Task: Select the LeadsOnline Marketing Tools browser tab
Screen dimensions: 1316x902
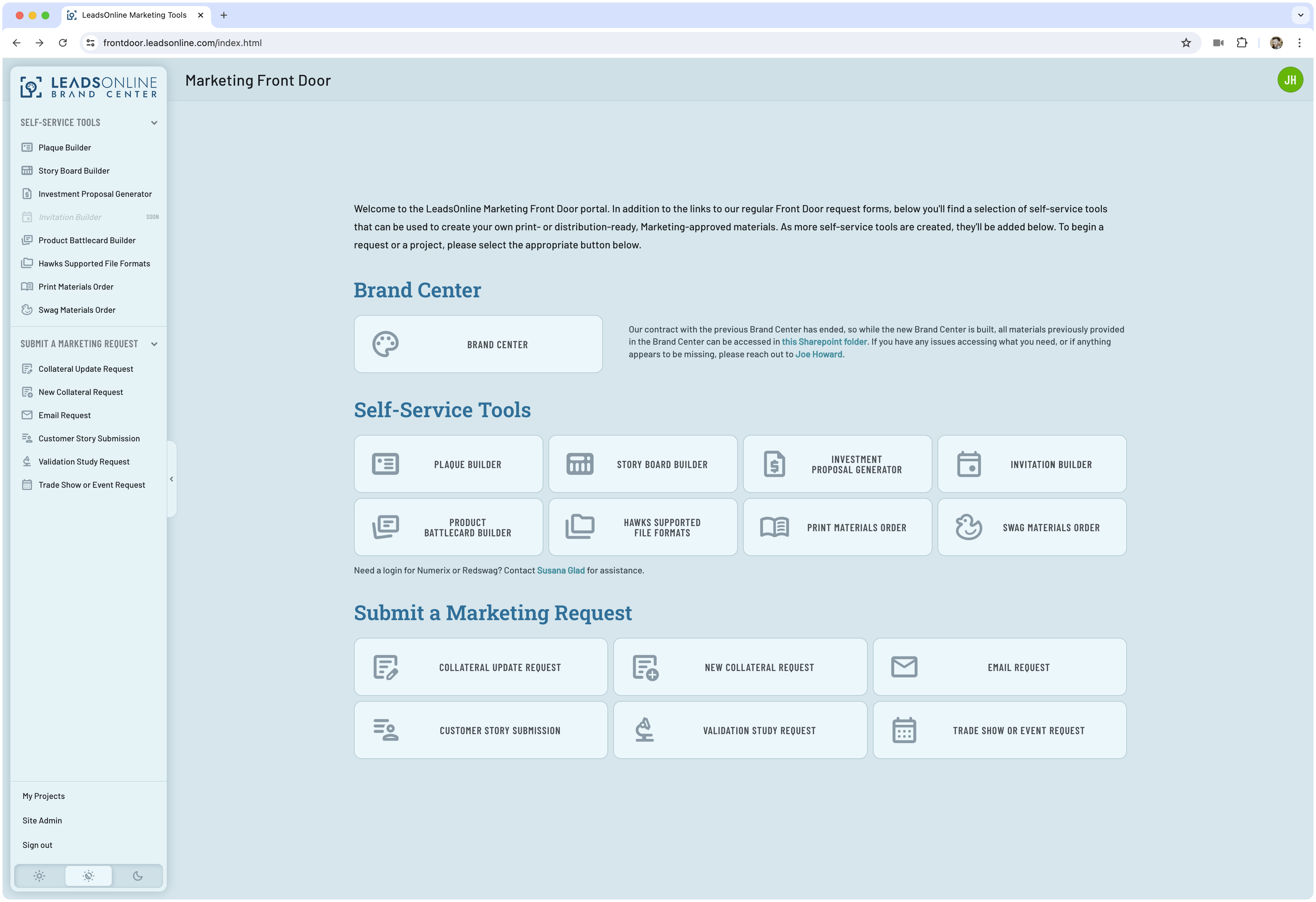Action: (x=135, y=15)
